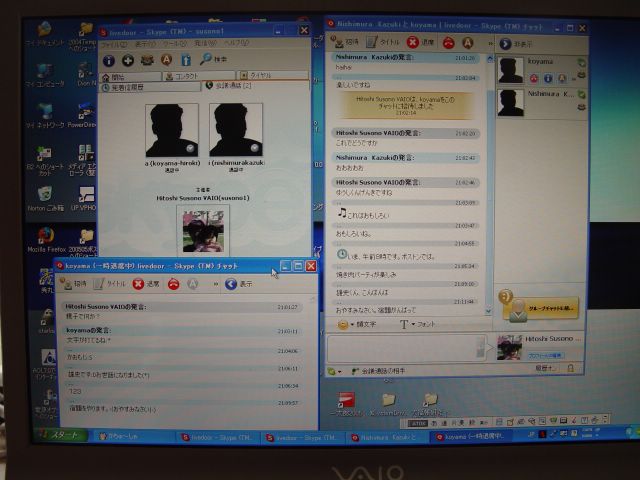Click red hang-up phone icon in group chat toolbar
The height and width of the screenshot is (480, 640).
[x=449, y=42]
